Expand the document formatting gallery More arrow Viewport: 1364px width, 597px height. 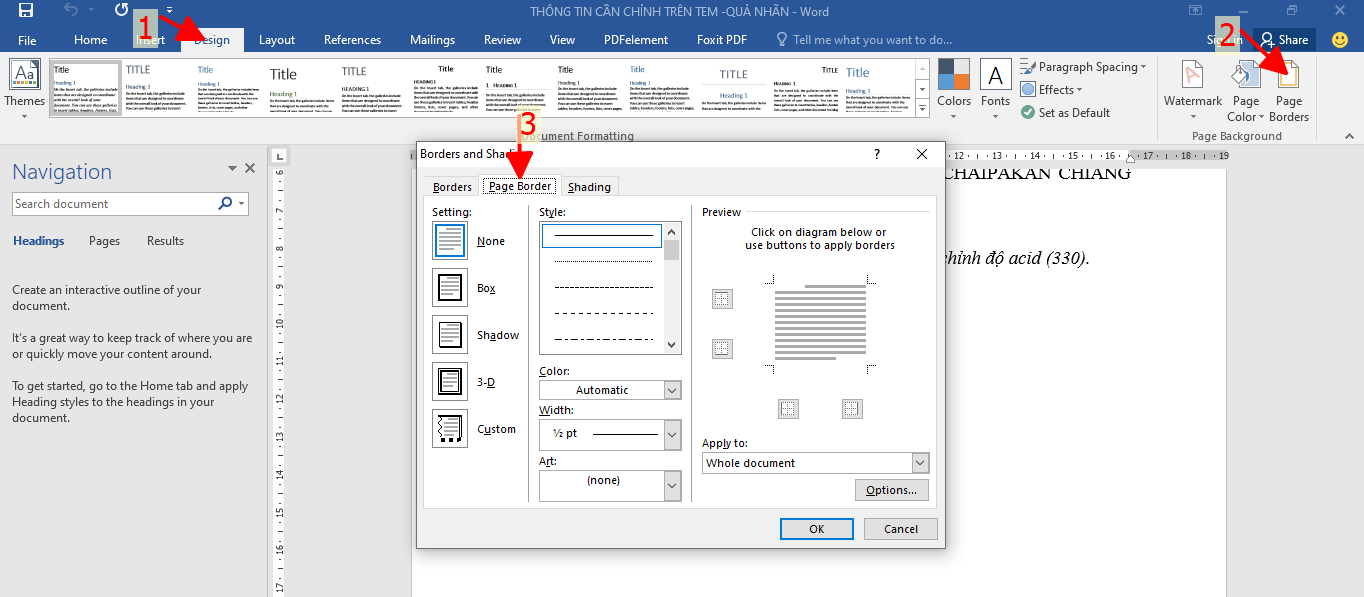click(922, 109)
